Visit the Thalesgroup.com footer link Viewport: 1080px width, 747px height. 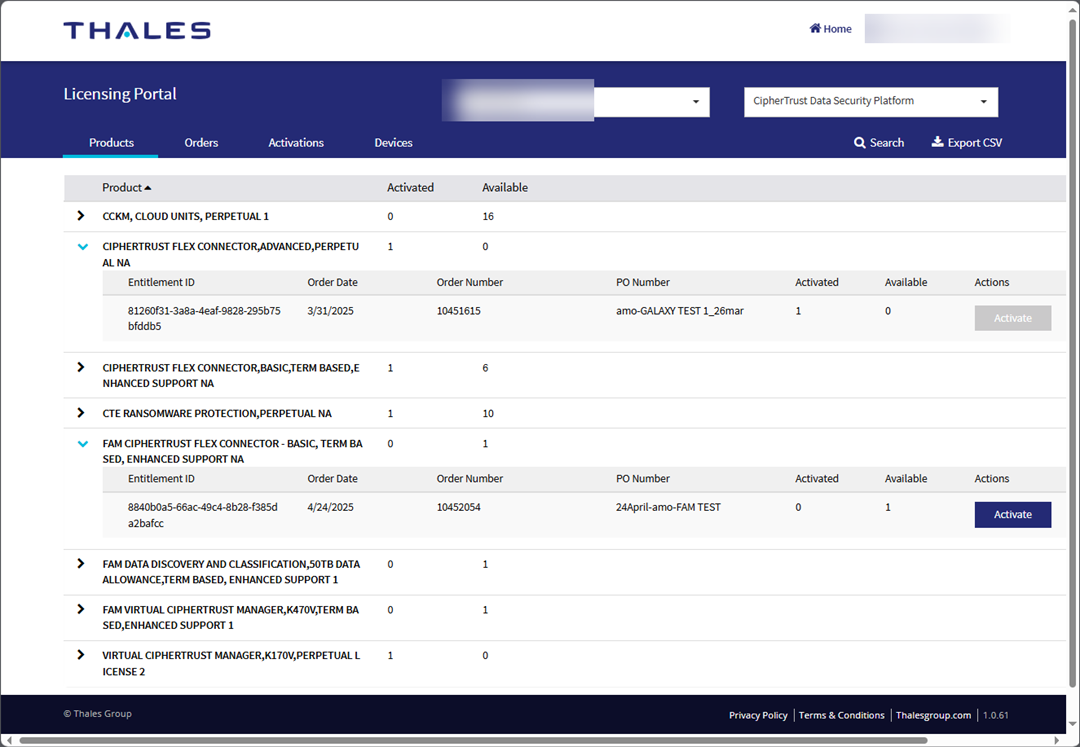[x=933, y=715]
